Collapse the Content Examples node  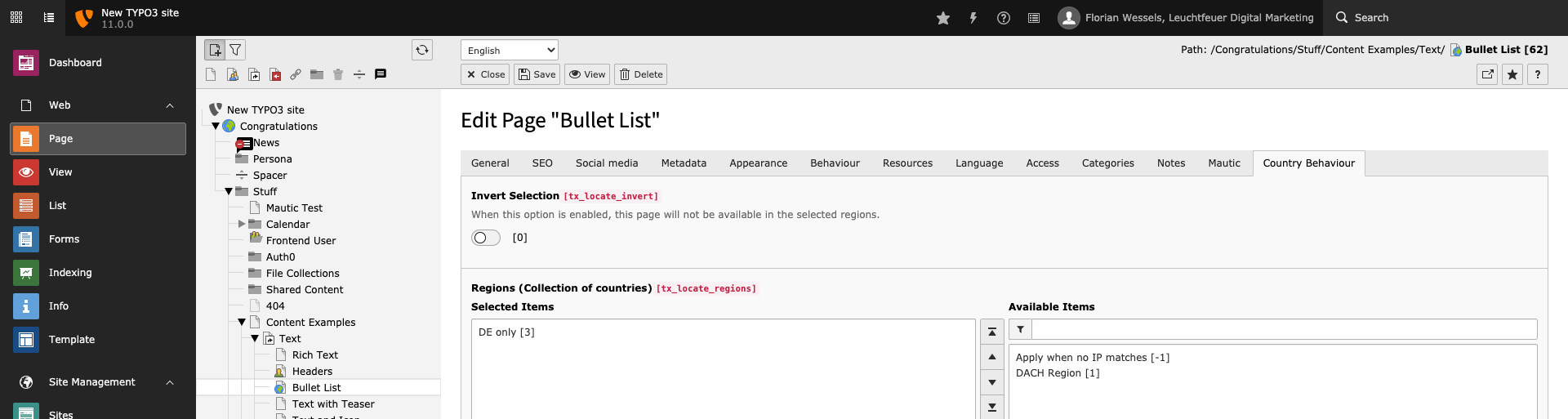pos(242,322)
